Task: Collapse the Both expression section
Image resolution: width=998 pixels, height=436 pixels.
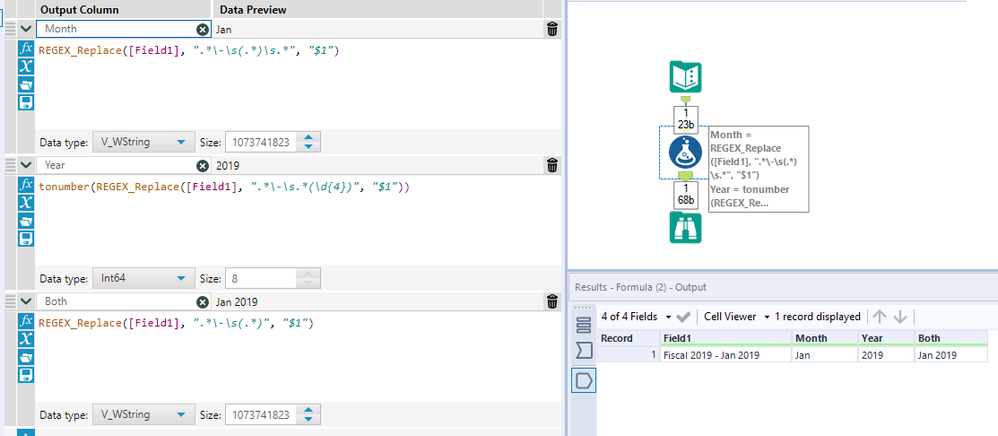Action: (x=25, y=302)
